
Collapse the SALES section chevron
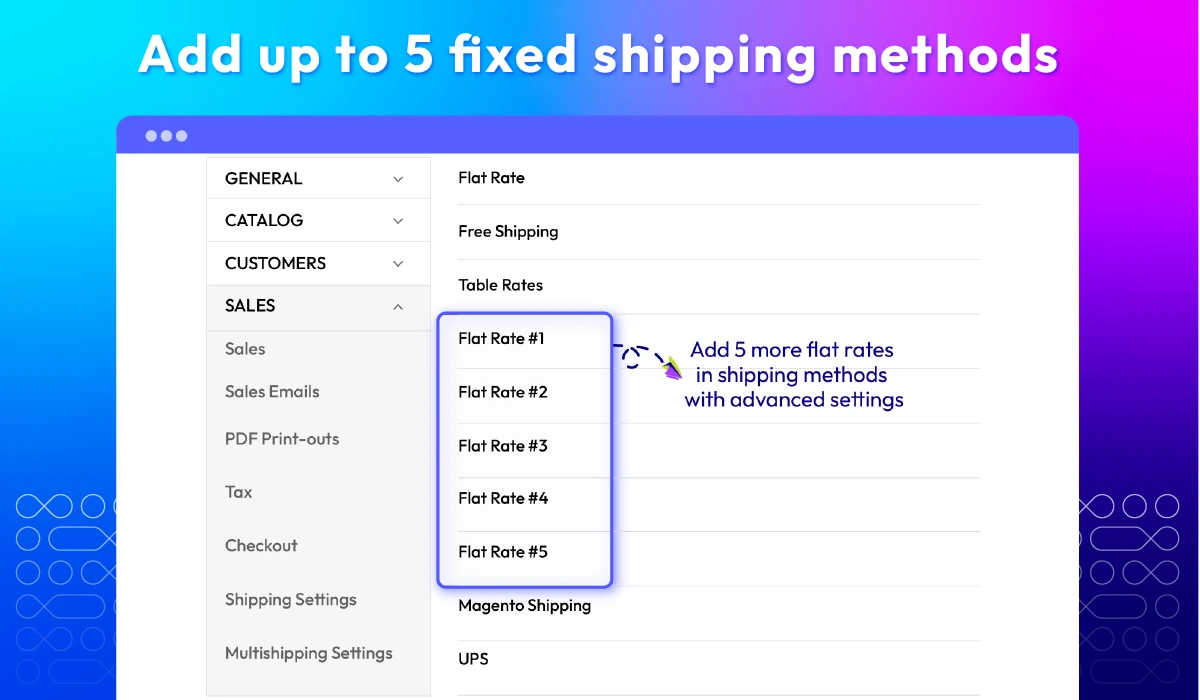point(398,307)
